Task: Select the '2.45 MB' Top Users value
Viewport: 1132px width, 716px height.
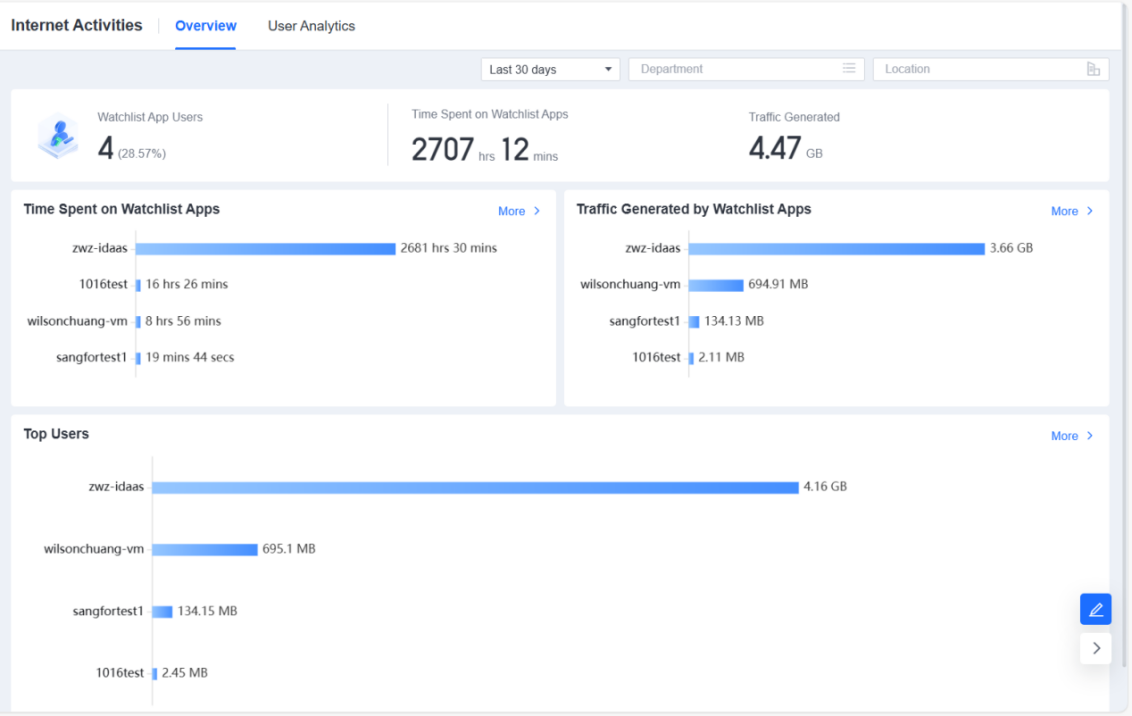Action: point(185,673)
